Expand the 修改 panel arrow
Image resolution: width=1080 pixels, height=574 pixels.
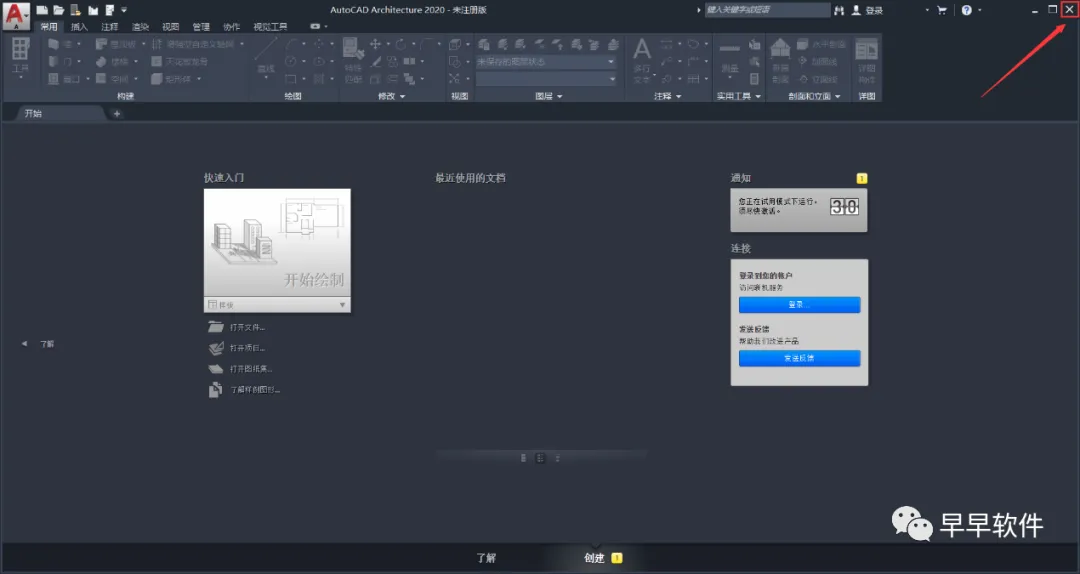(x=402, y=96)
